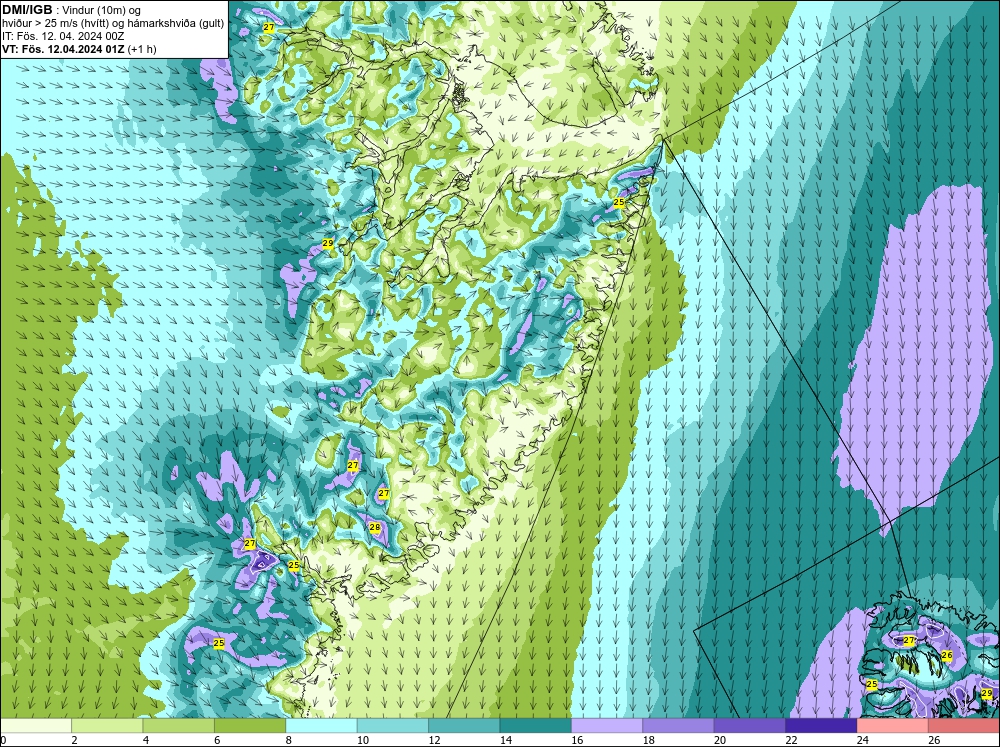Click the legend scale number "8"
The width and height of the screenshot is (1000, 747).
[289, 740]
